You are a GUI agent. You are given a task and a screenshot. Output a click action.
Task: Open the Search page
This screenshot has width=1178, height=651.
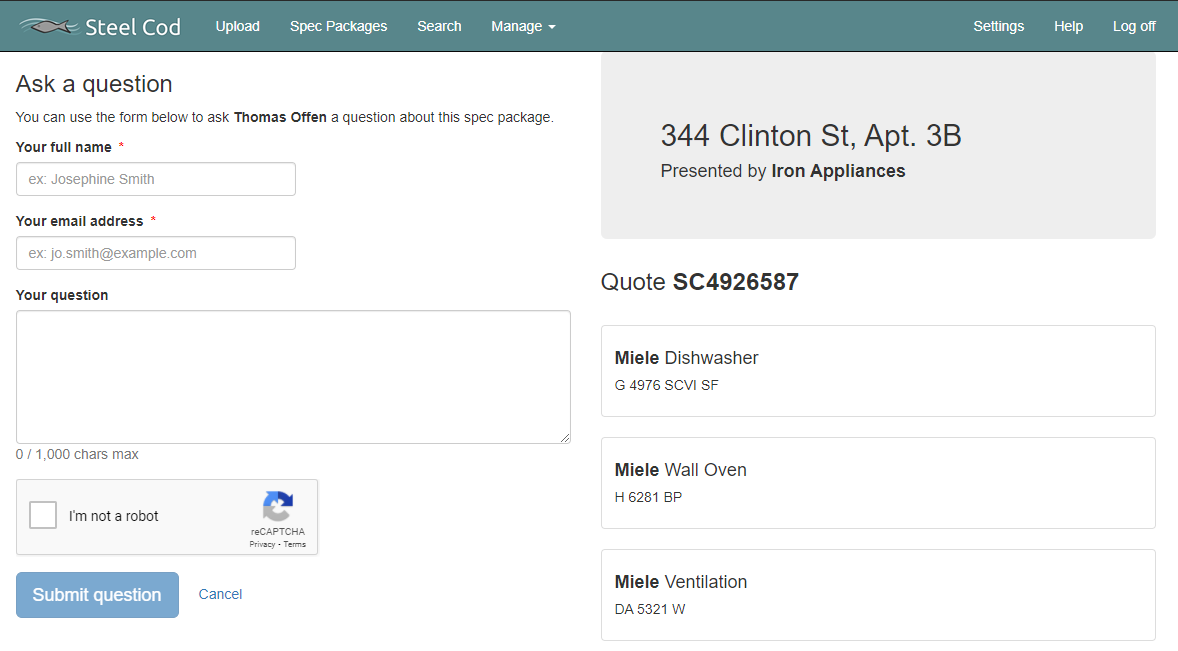[439, 26]
